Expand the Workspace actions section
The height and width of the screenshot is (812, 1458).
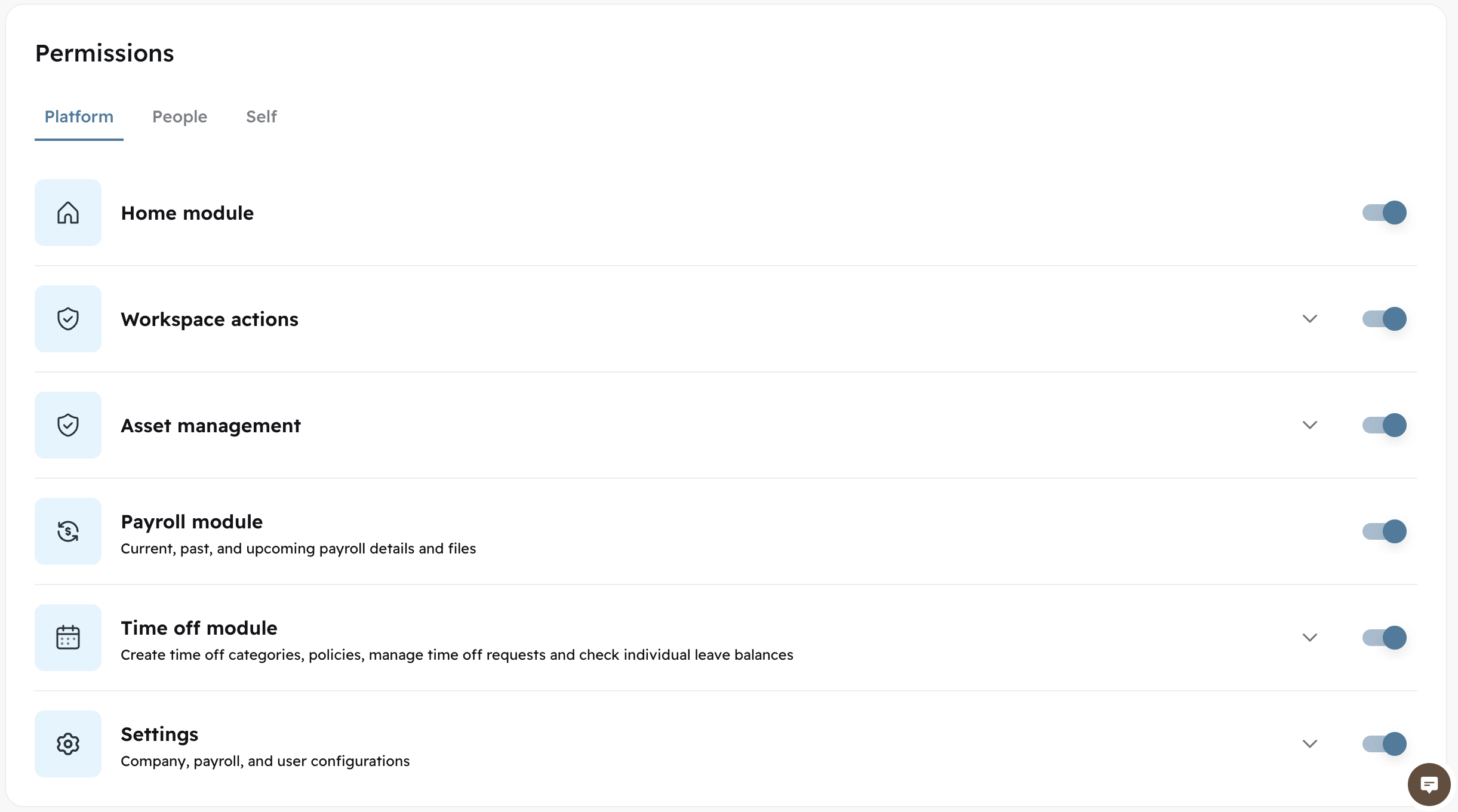coord(1309,319)
